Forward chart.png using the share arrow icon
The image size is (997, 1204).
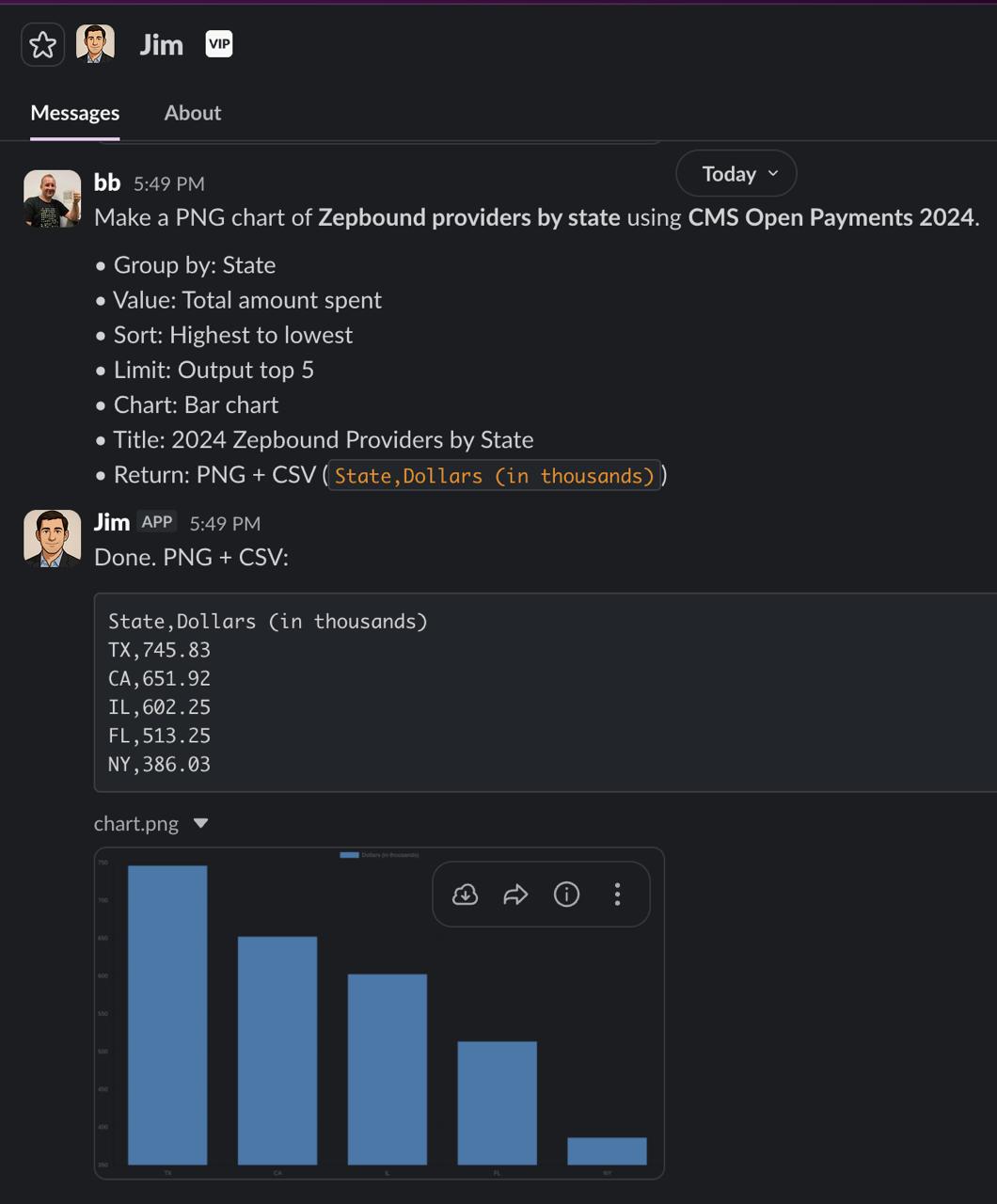point(515,895)
